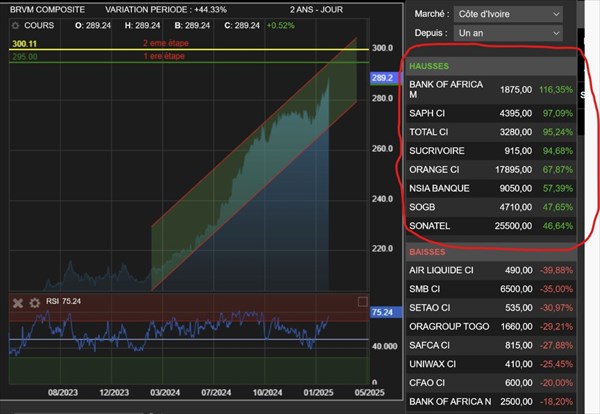Image resolution: width=600 pixels, height=414 pixels.
Task: Click the COURS series label
Action: click(x=39, y=26)
